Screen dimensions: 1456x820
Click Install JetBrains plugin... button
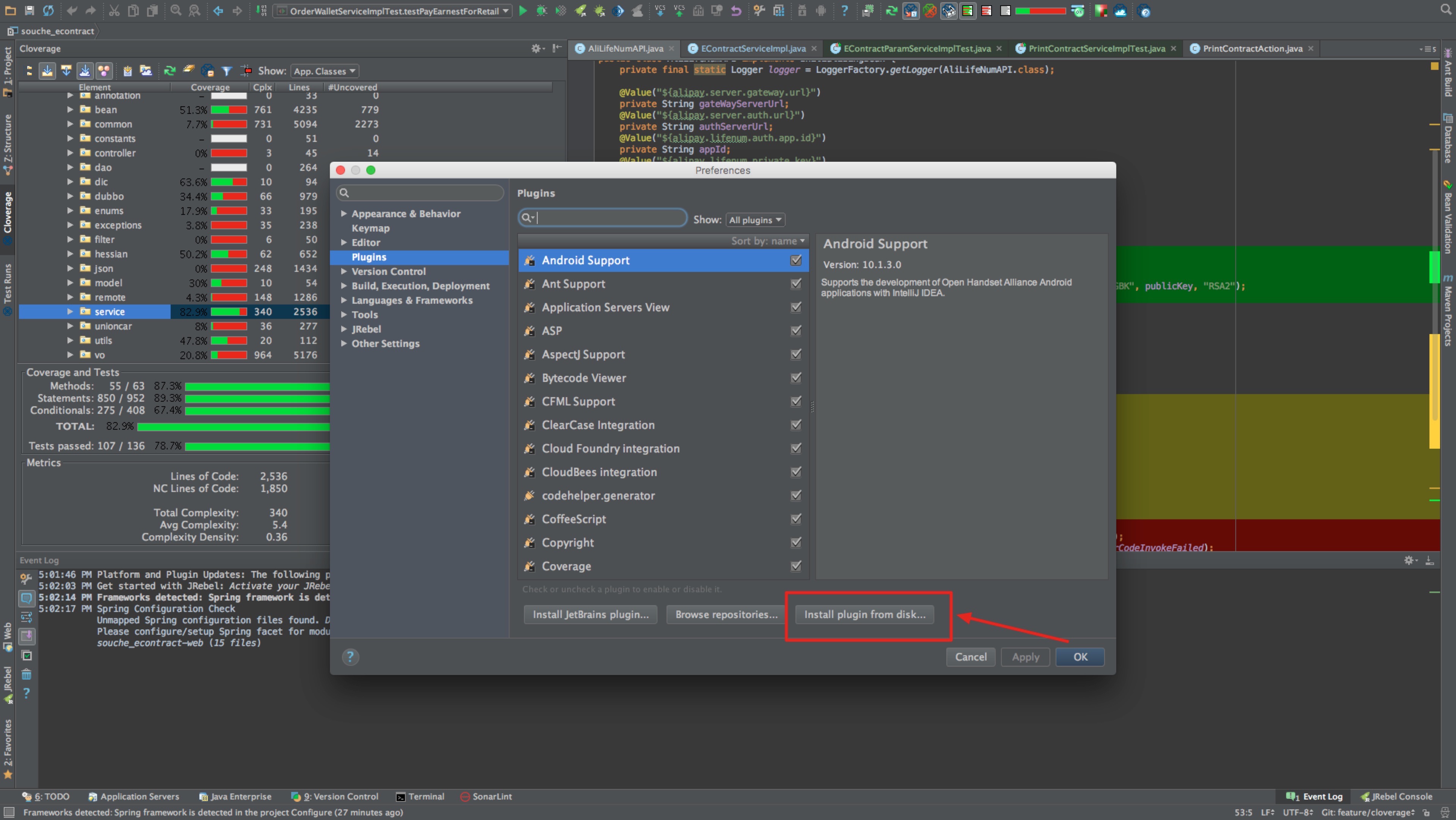[591, 614]
